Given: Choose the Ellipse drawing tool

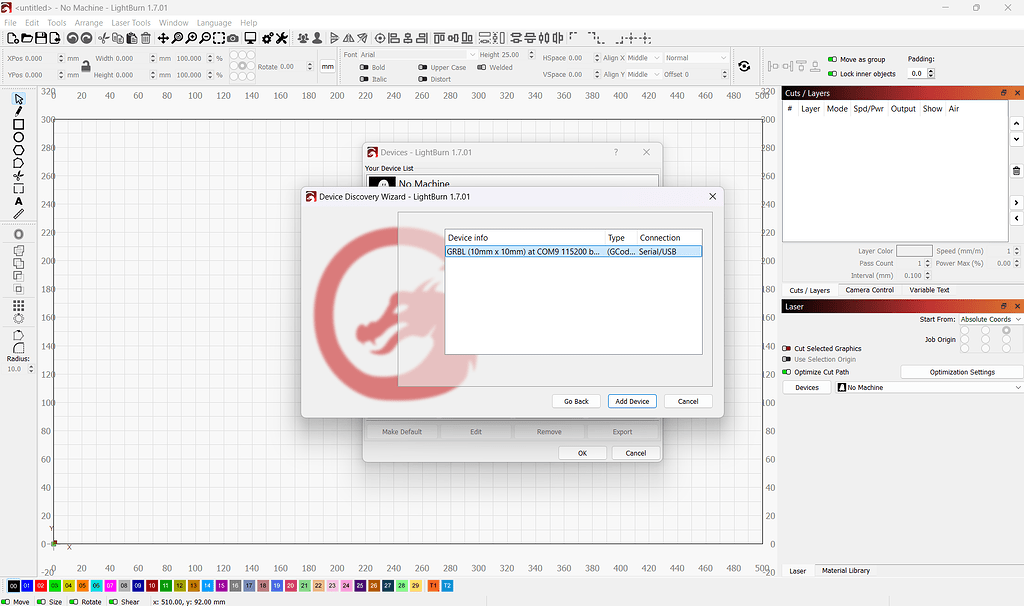Looking at the screenshot, I should (18, 137).
